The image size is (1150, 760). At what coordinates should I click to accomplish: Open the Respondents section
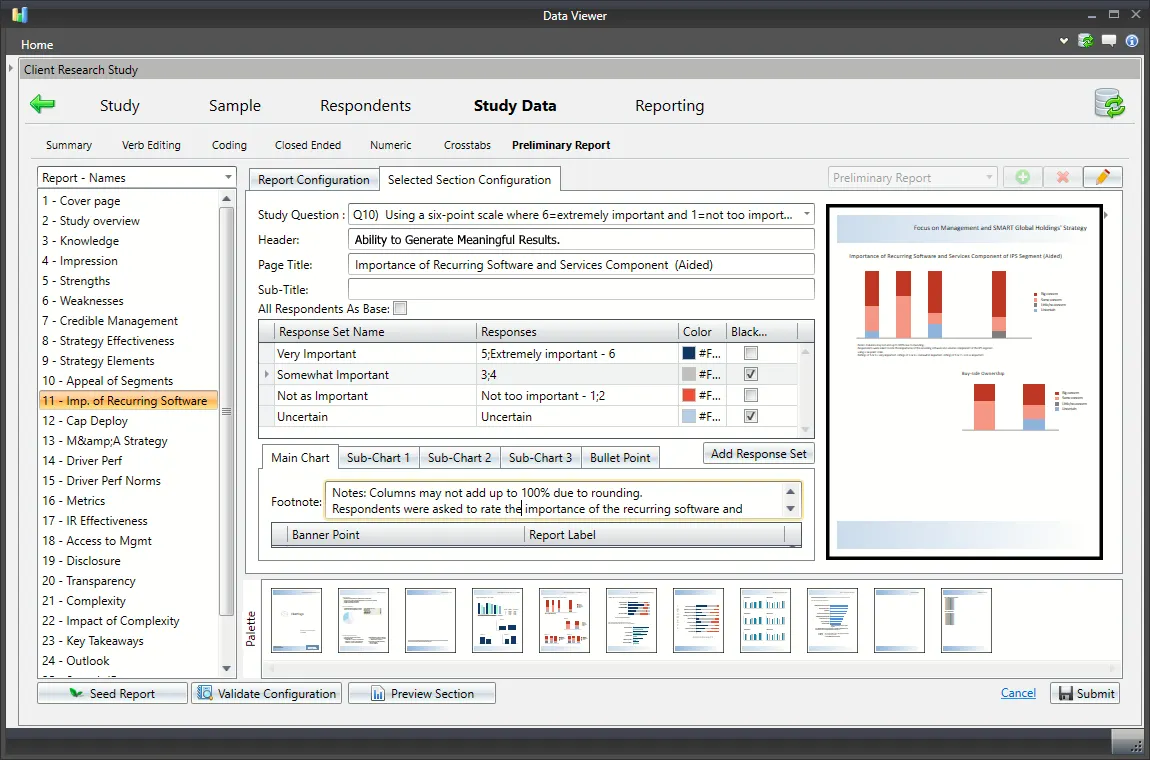[x=365, y=106]
